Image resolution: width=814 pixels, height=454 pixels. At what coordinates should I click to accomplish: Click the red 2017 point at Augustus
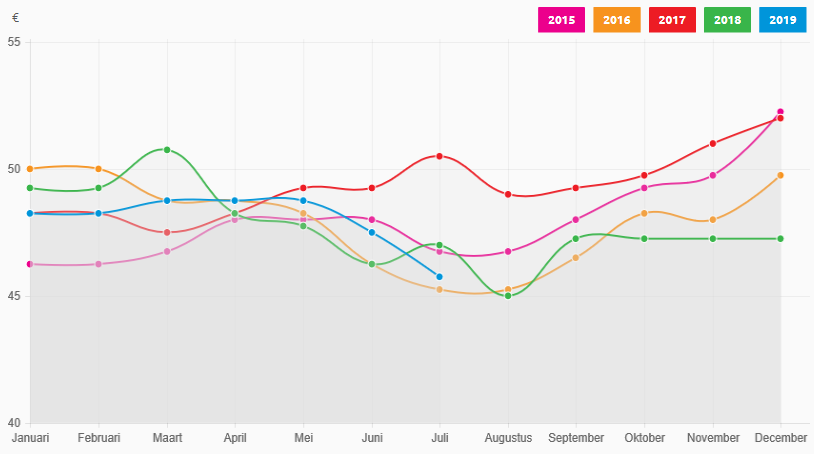coord(508,194)
